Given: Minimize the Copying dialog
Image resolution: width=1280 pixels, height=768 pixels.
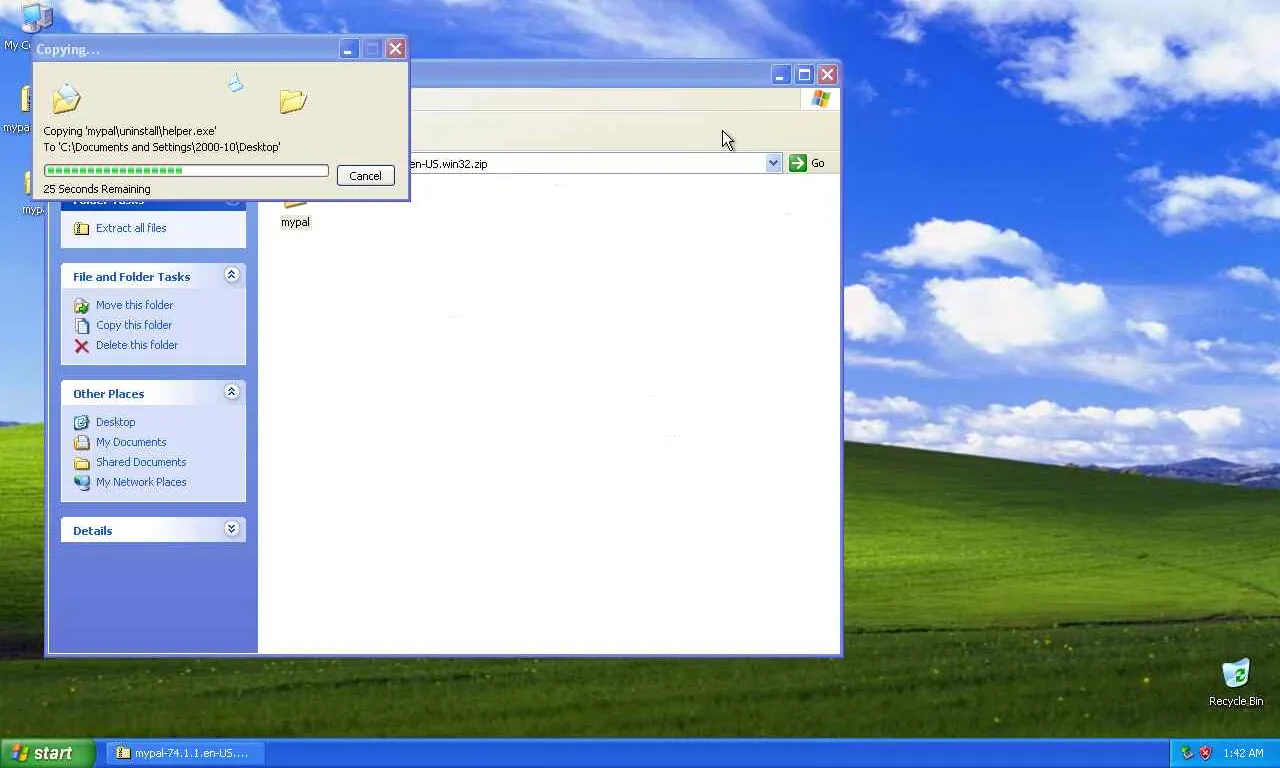Looking at the screenshot, I should pos(349,49).
